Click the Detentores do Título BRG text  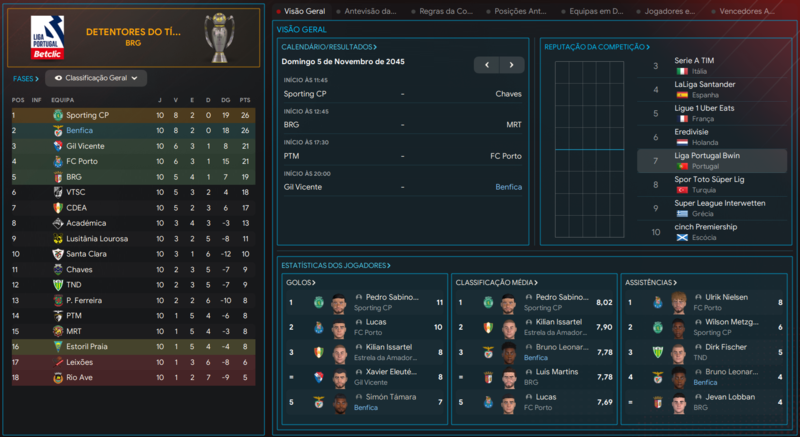[x=133, y=37]
